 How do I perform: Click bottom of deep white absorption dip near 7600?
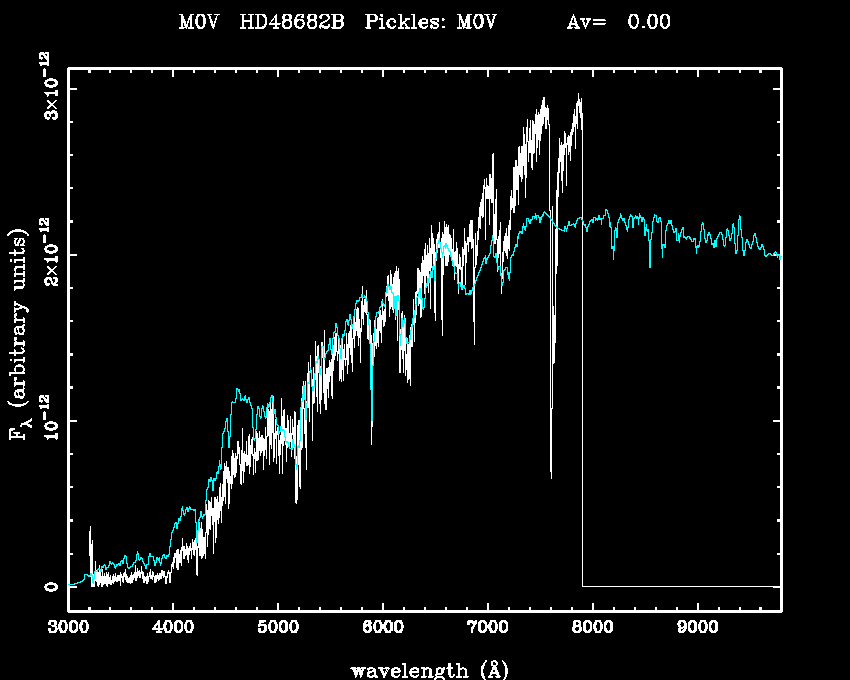(x=551, y=476)
